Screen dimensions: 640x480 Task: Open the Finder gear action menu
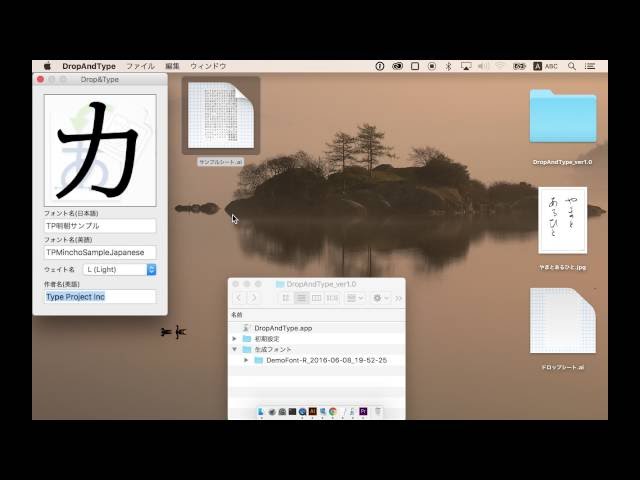click(x=380, y=298)
